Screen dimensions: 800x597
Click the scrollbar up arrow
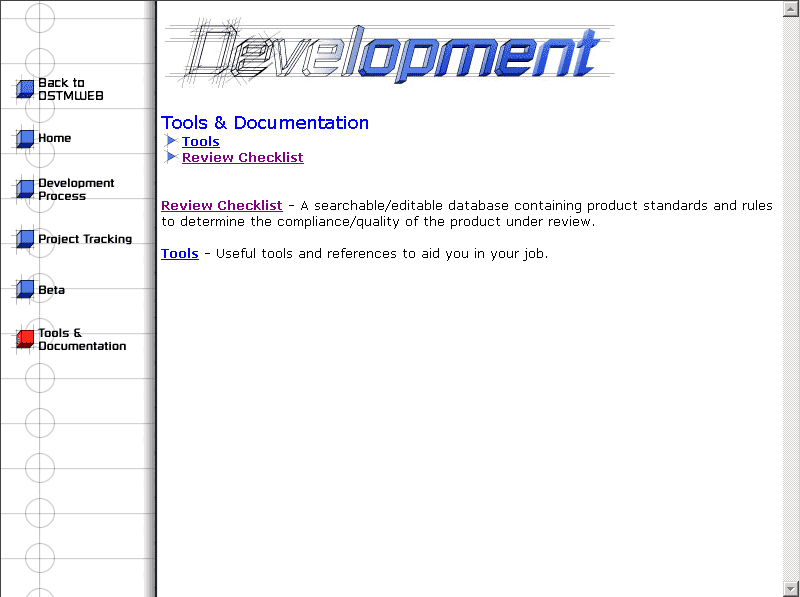790,8
